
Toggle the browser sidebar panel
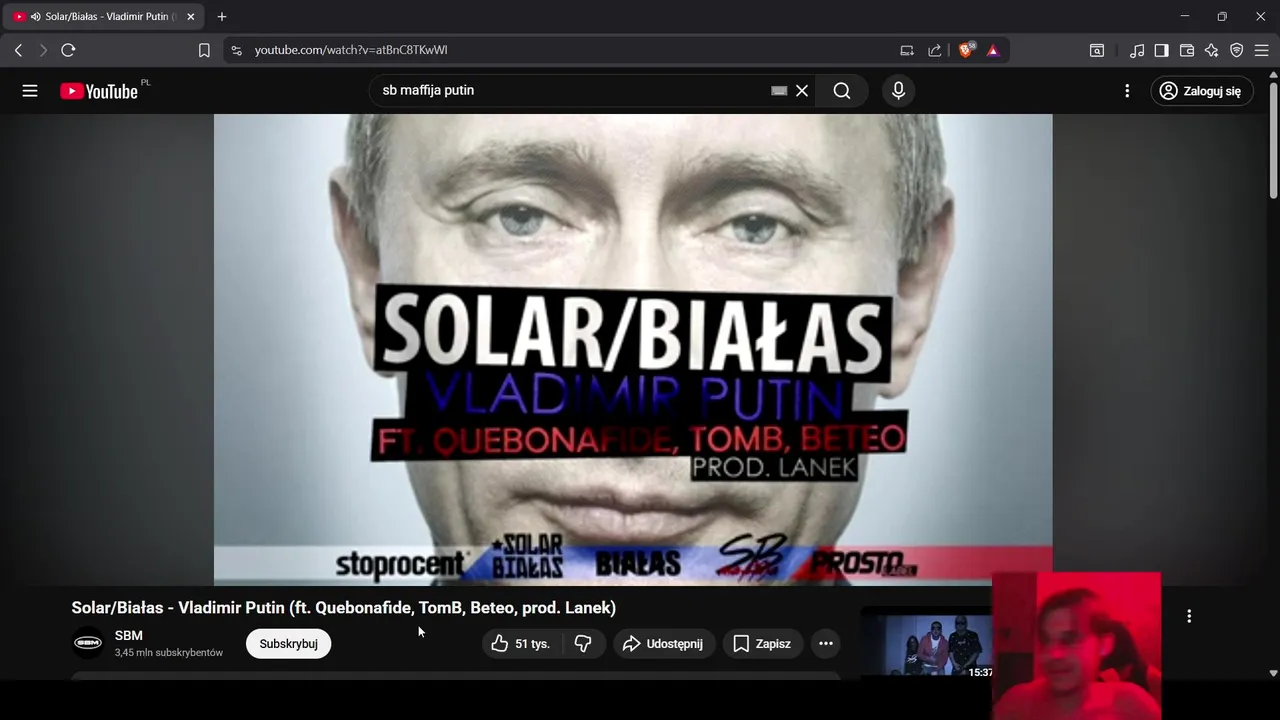1161,50
